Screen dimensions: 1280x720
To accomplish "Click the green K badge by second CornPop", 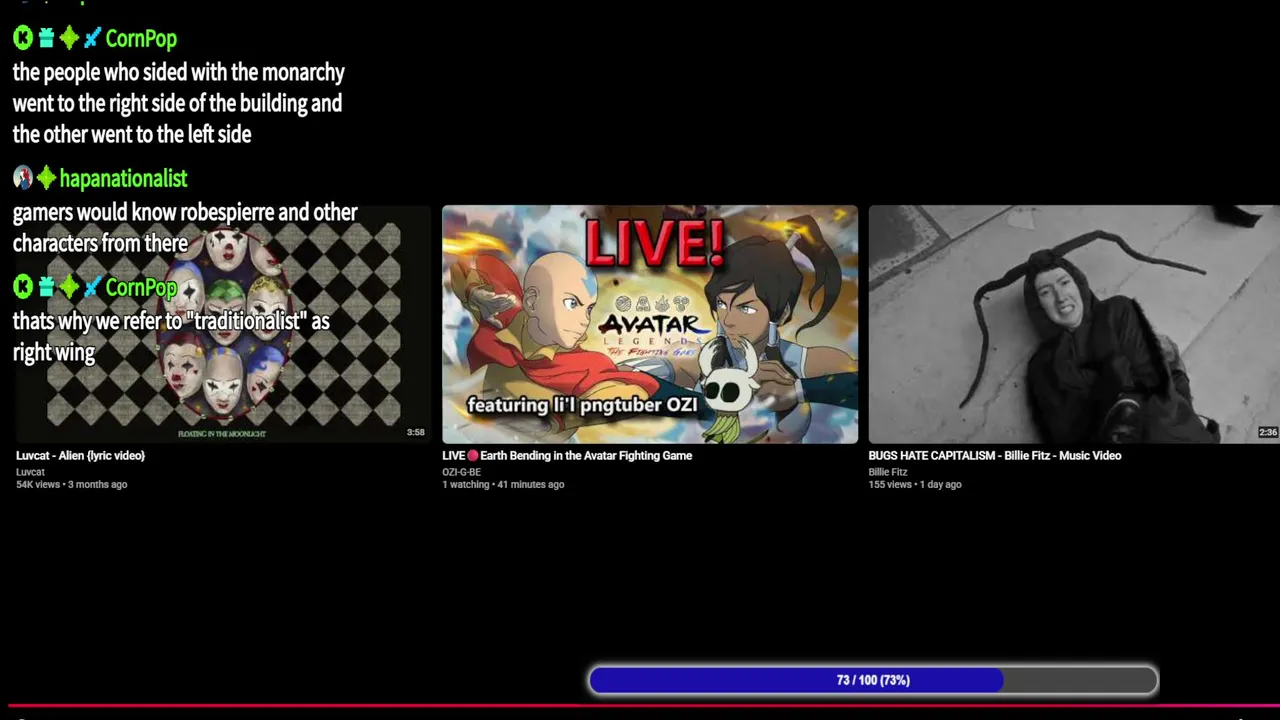I will pyautogui.click(x=23, y=288).
